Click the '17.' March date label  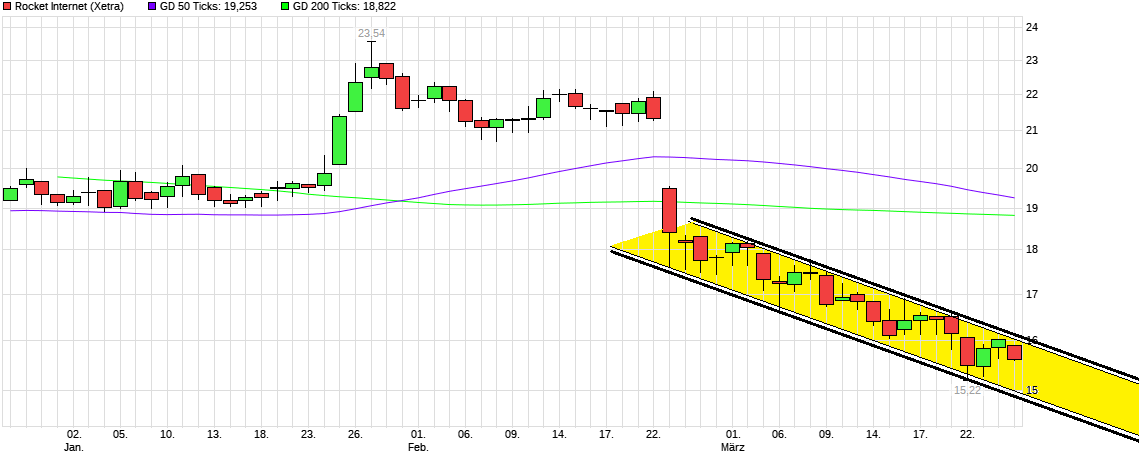[920, 434]
